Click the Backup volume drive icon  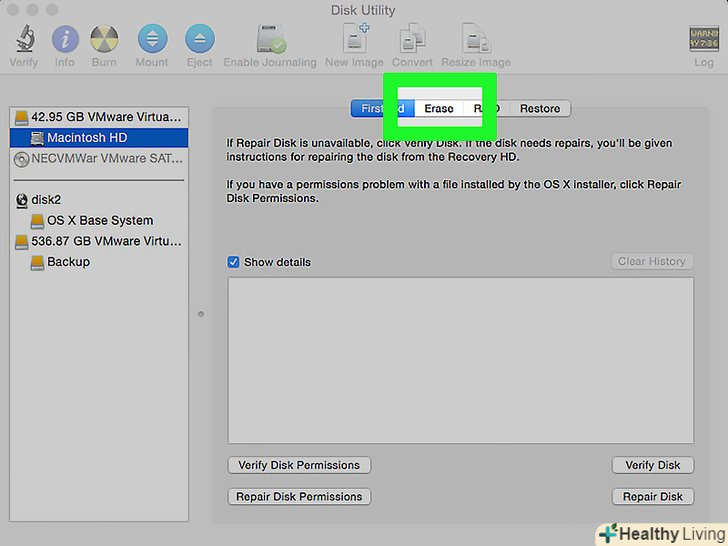tap(37, 263)
